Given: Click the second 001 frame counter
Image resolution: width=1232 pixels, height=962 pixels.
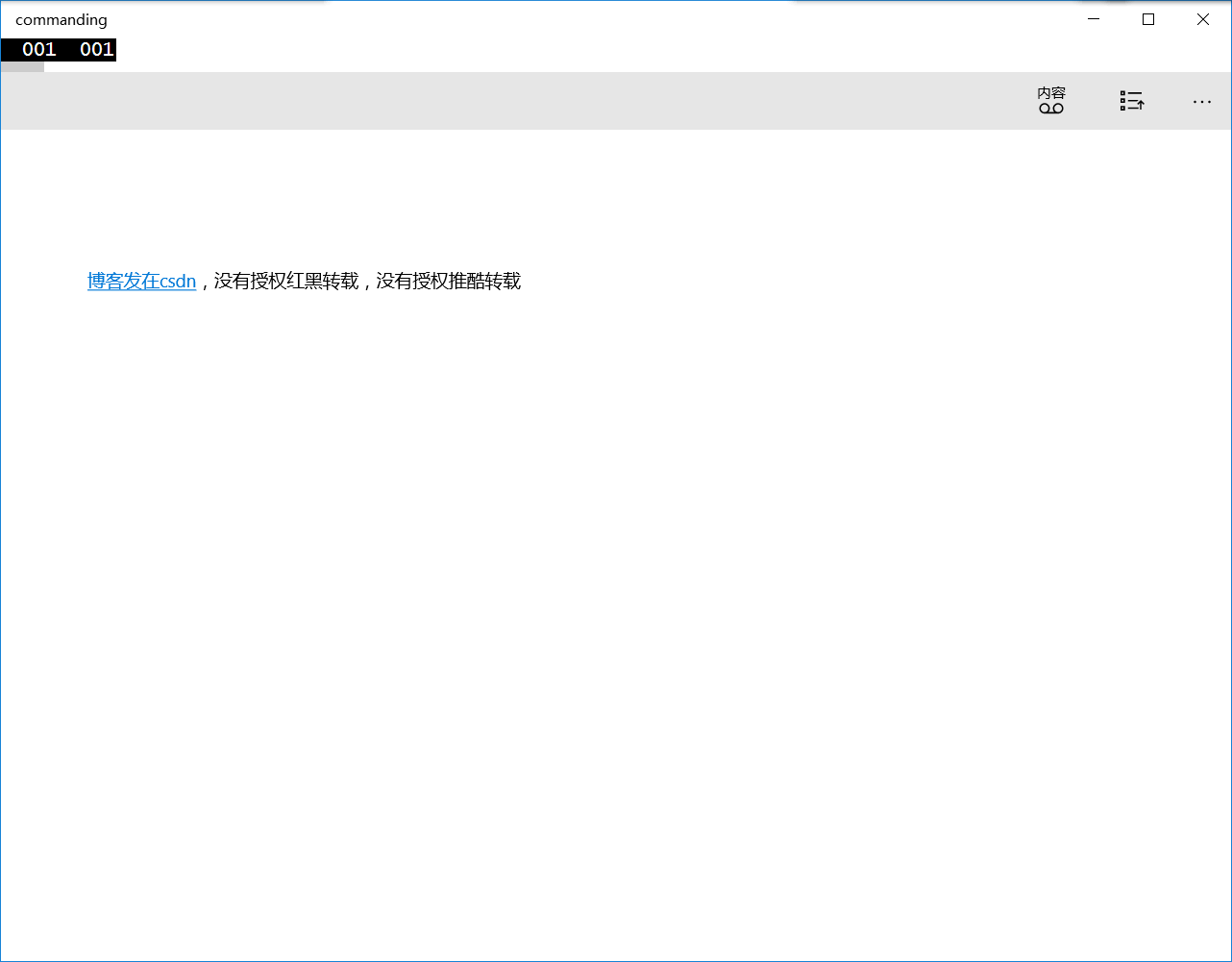Looking at the screenshot, I should point(97,49).
